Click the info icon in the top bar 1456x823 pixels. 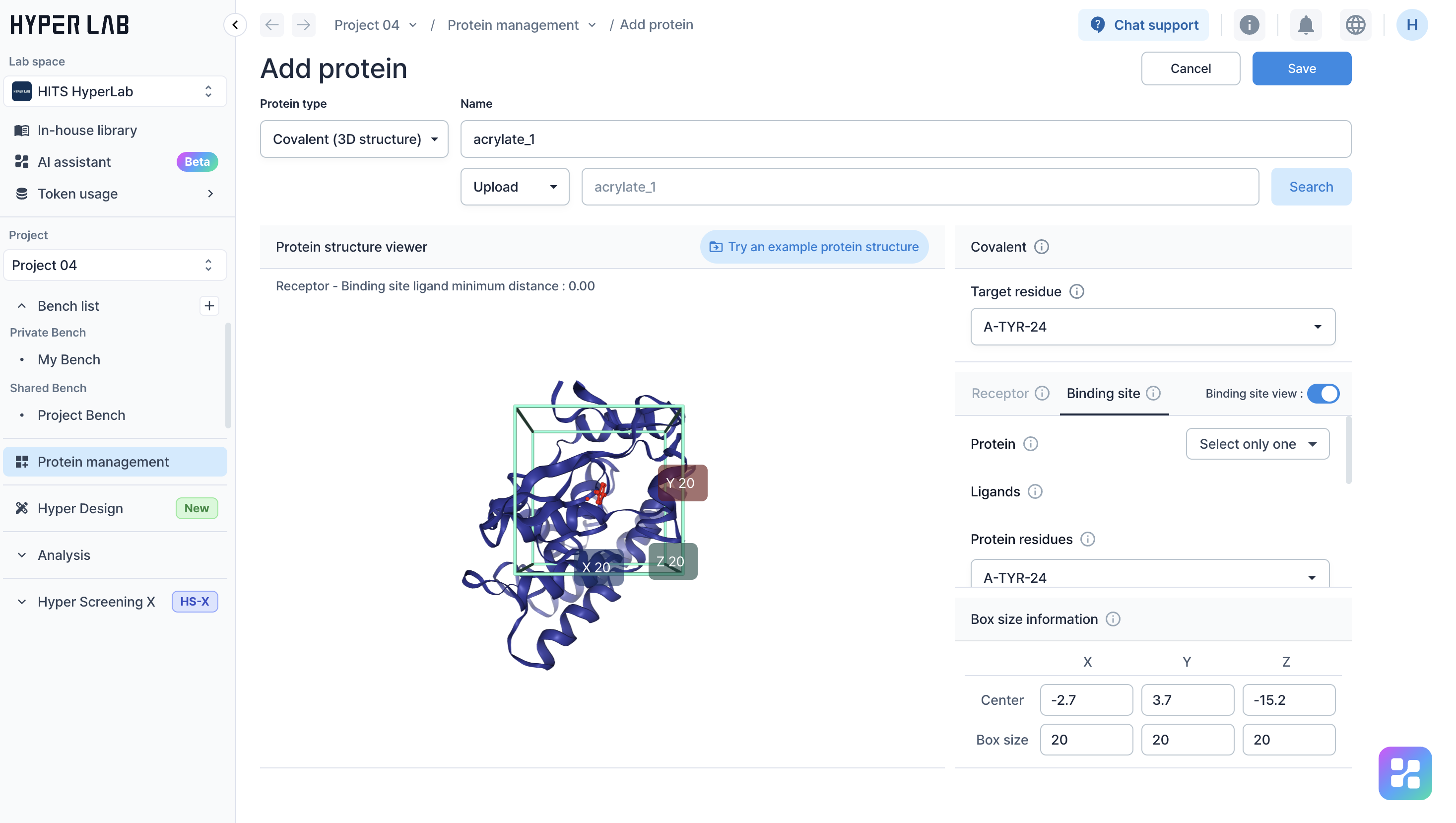[x=1249, y=25]
